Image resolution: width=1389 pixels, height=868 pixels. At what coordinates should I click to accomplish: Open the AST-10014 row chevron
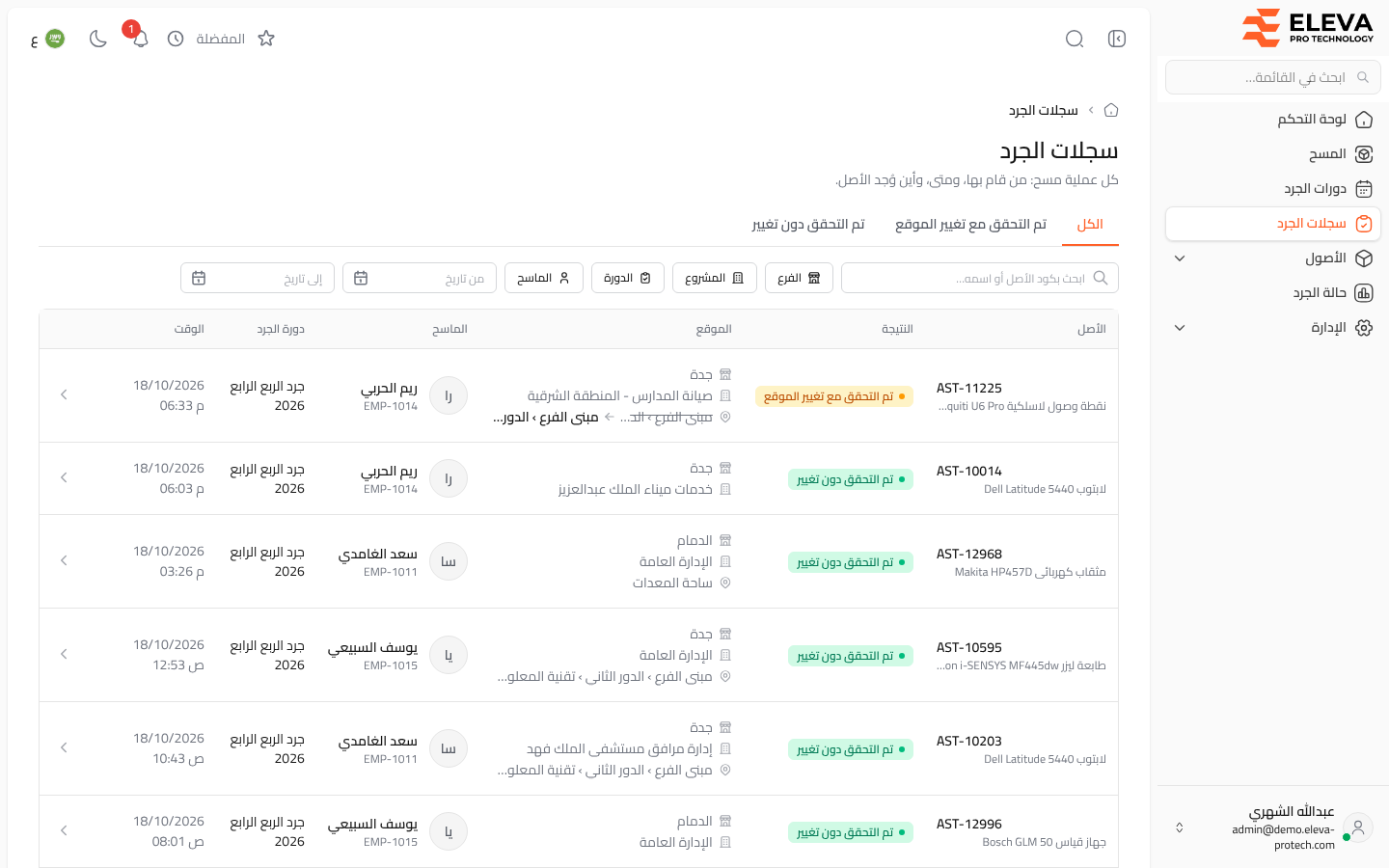coord(64,477)
